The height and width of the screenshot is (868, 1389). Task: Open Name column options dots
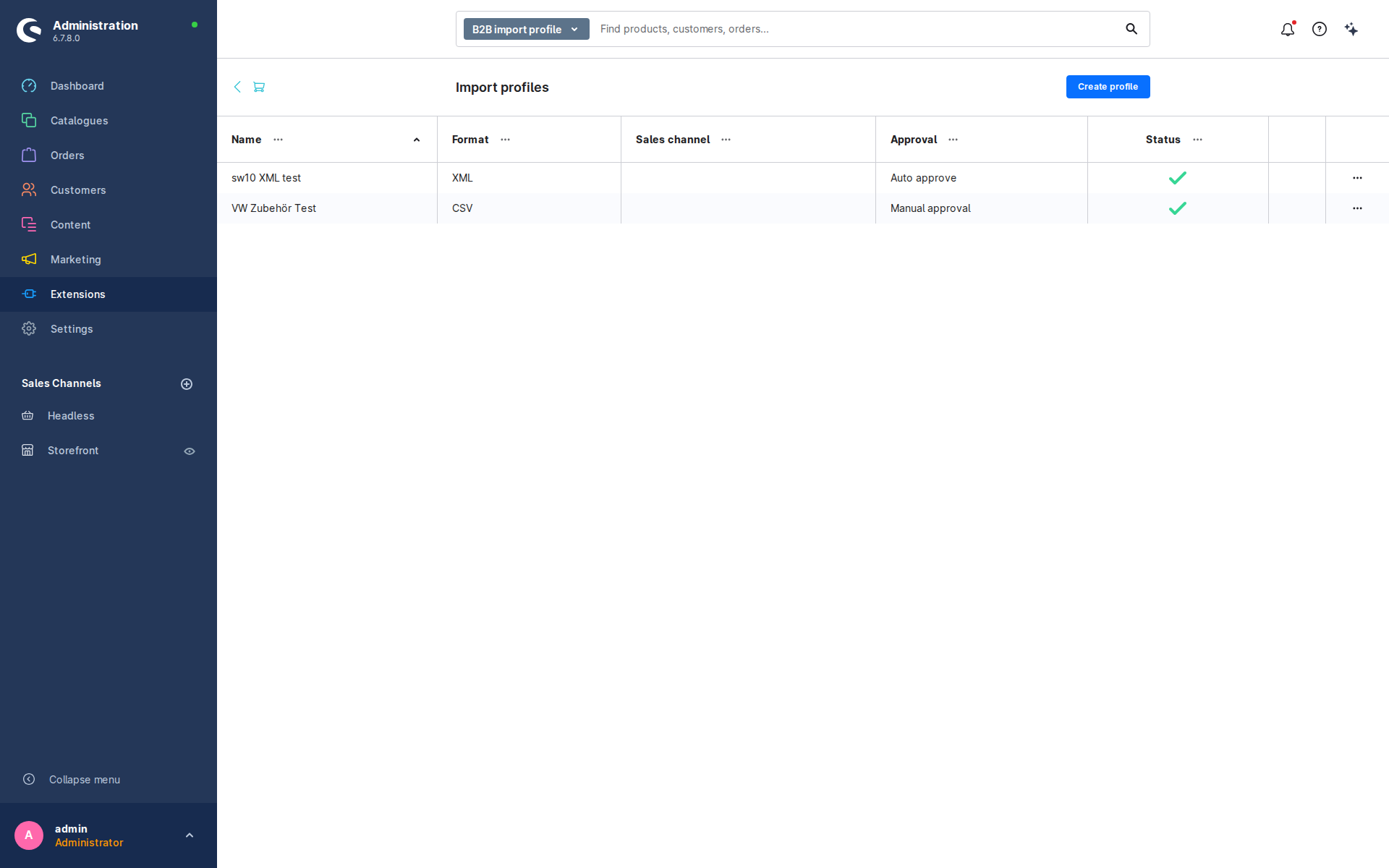pyautogui.click(x=279, y=140)
